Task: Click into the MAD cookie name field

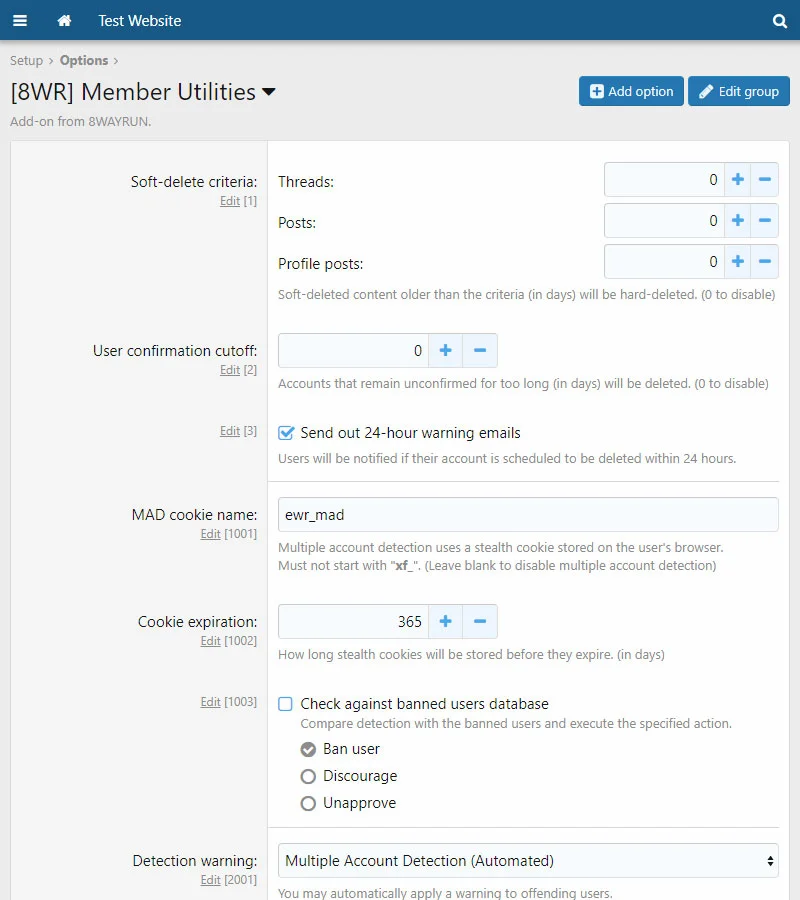Action: point(527,515)
